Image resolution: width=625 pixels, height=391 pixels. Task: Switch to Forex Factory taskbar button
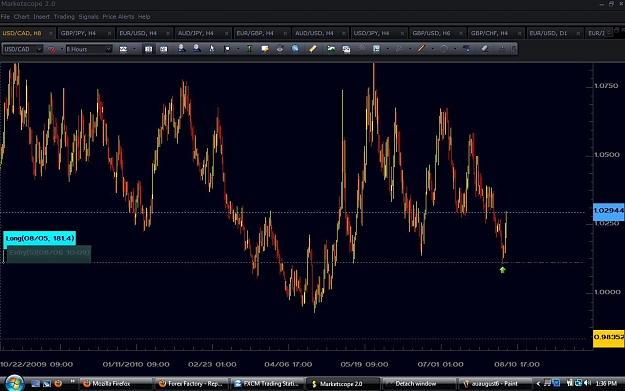click(191, 383)
